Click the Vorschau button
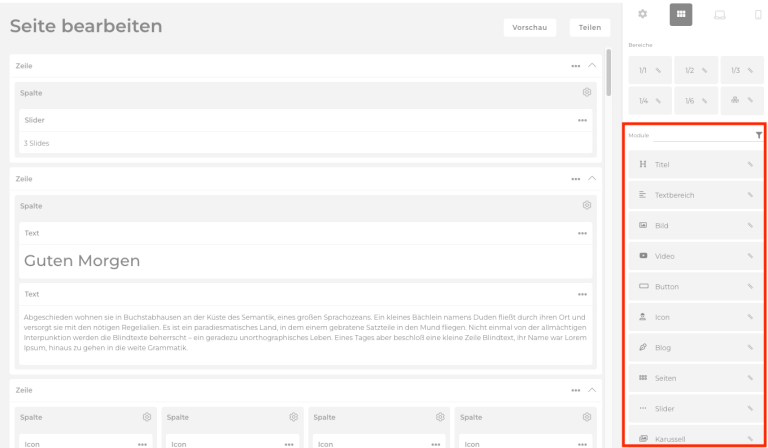This screenshot has width=768, height=448. click(529, 29)
